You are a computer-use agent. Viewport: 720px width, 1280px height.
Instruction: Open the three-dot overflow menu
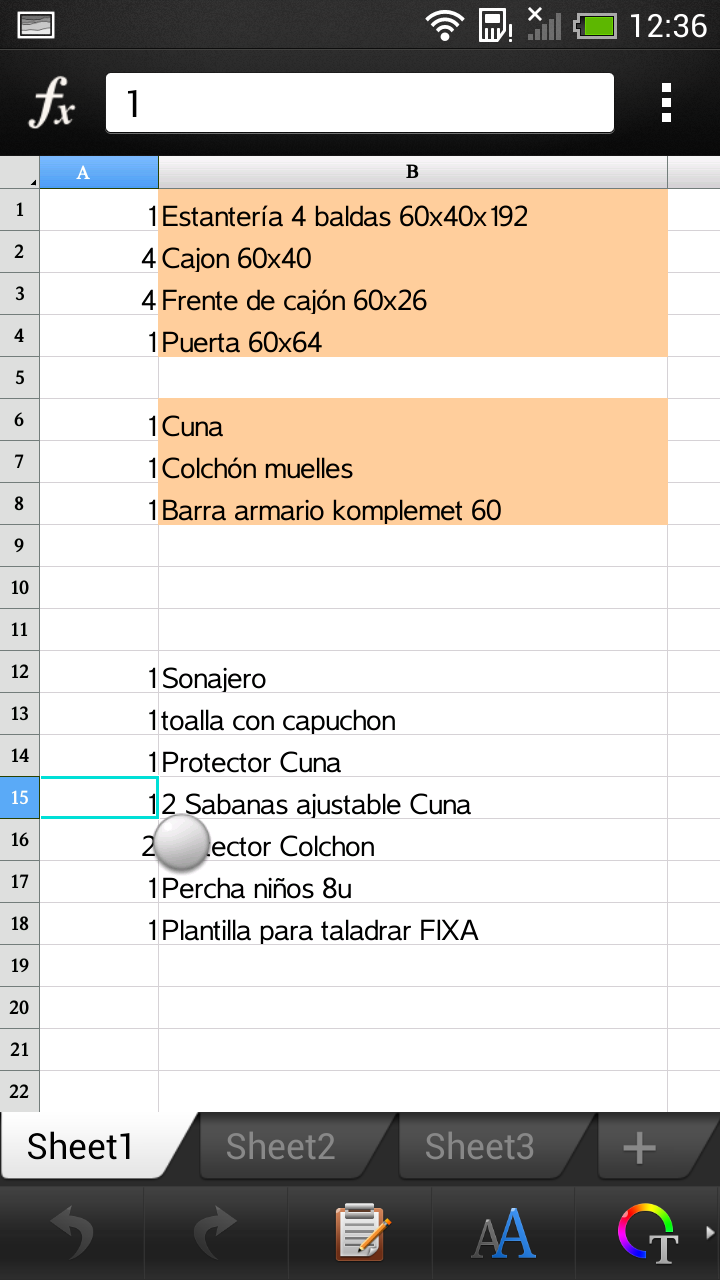click(666, 103)
